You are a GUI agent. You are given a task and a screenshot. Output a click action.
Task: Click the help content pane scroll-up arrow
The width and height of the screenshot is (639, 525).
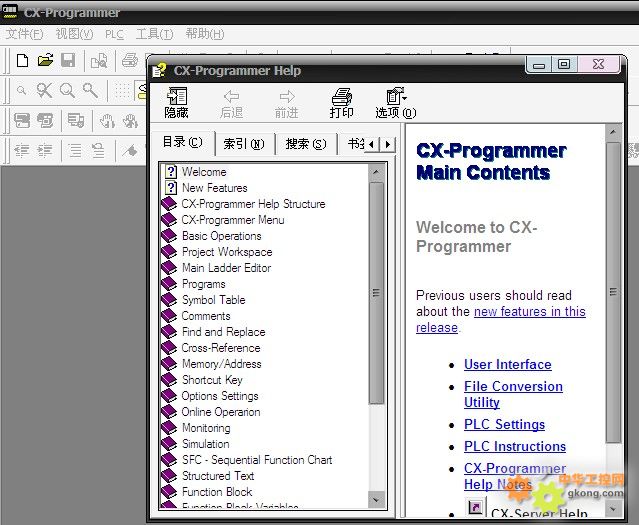(613, 132)
